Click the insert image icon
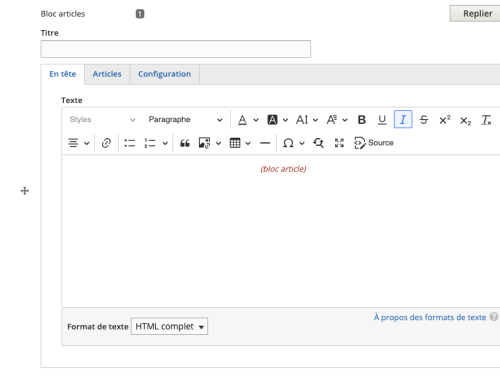The width and height of the screenshot is (500, 376). 204,143
